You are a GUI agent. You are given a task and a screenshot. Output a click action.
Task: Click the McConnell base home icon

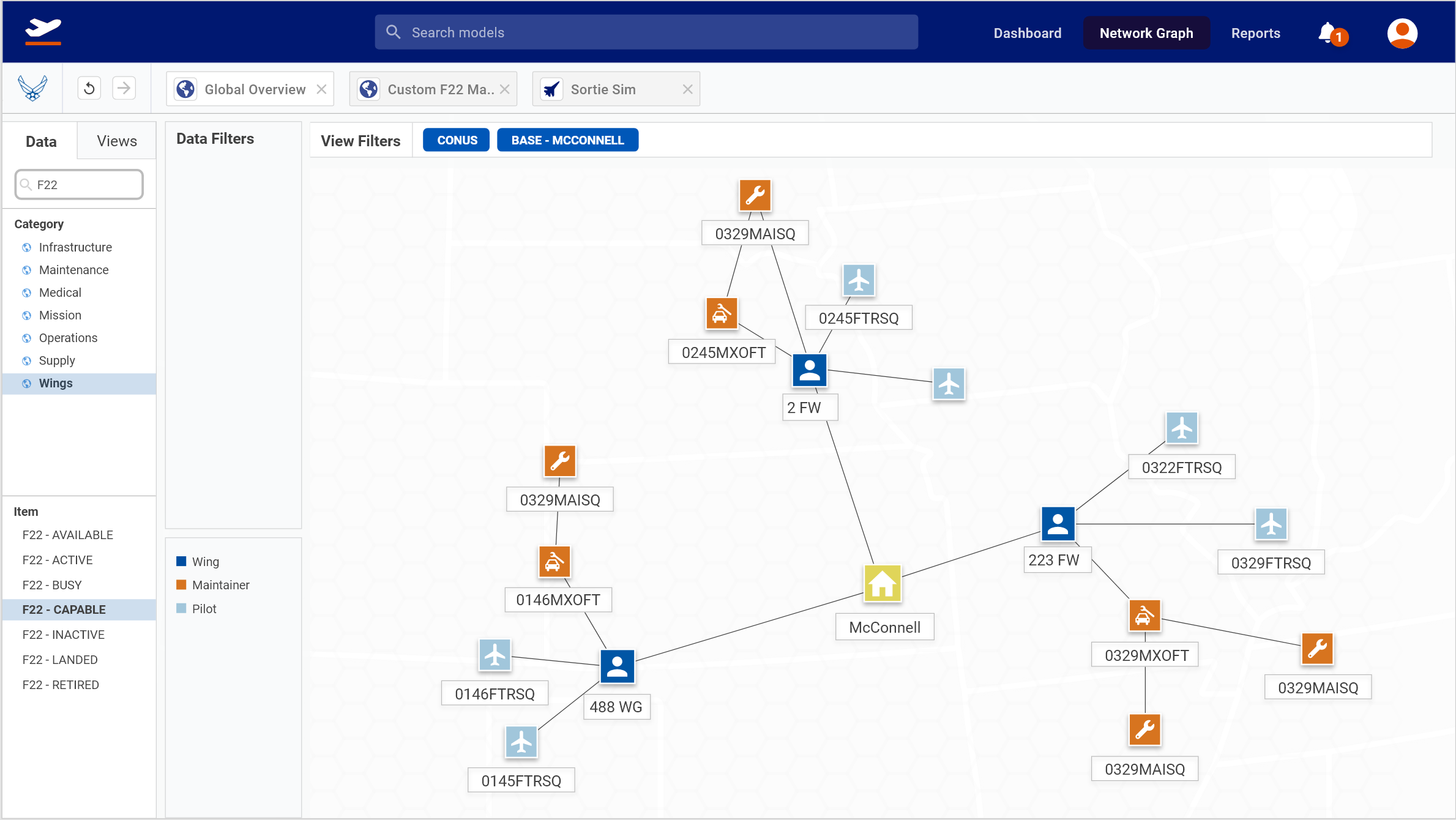pyautogui.click(x=882, y=583)
